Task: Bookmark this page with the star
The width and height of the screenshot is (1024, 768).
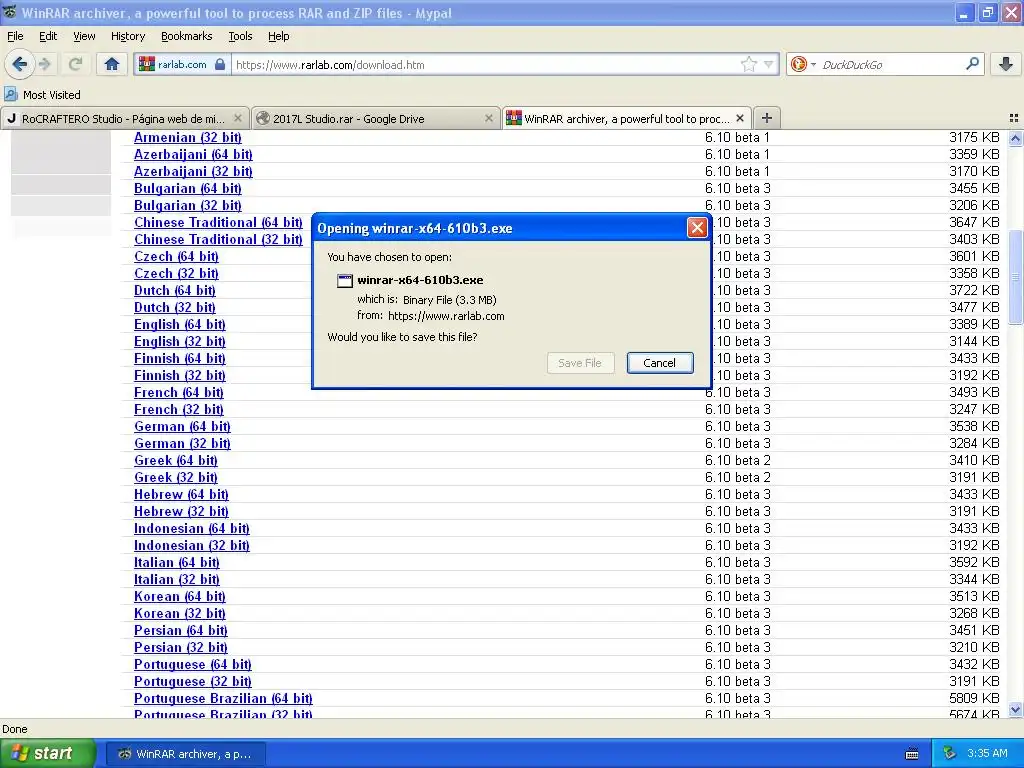Action: click(748, 64)
